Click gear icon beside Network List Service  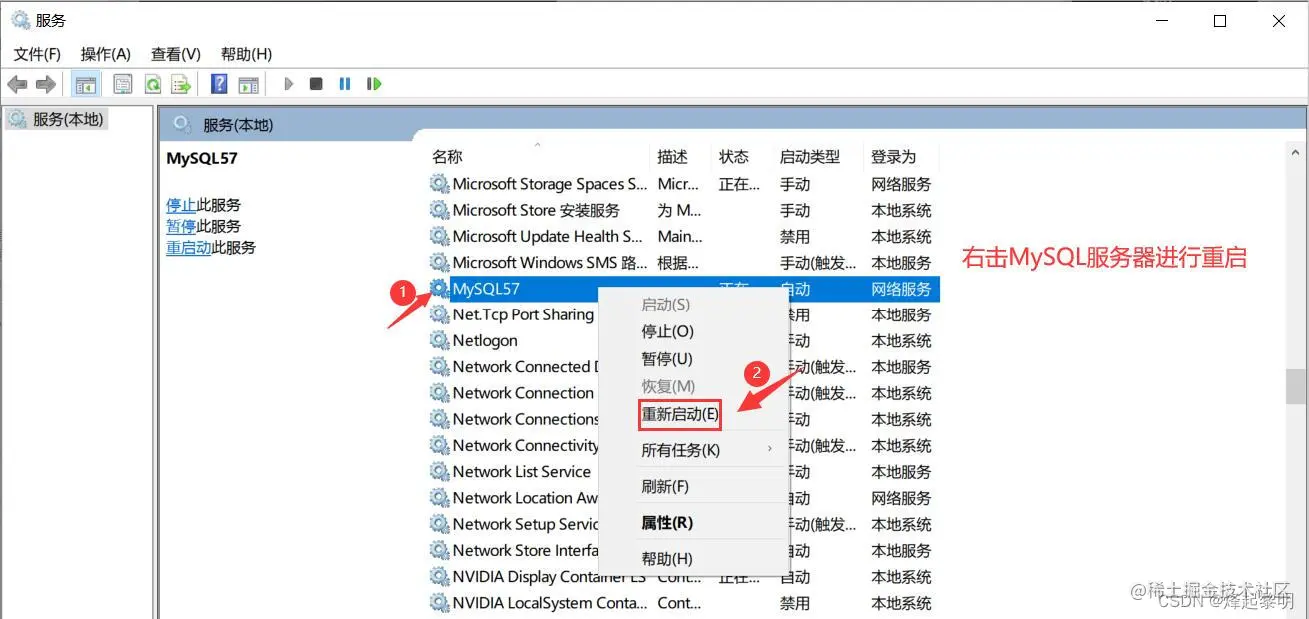point(439,471)
